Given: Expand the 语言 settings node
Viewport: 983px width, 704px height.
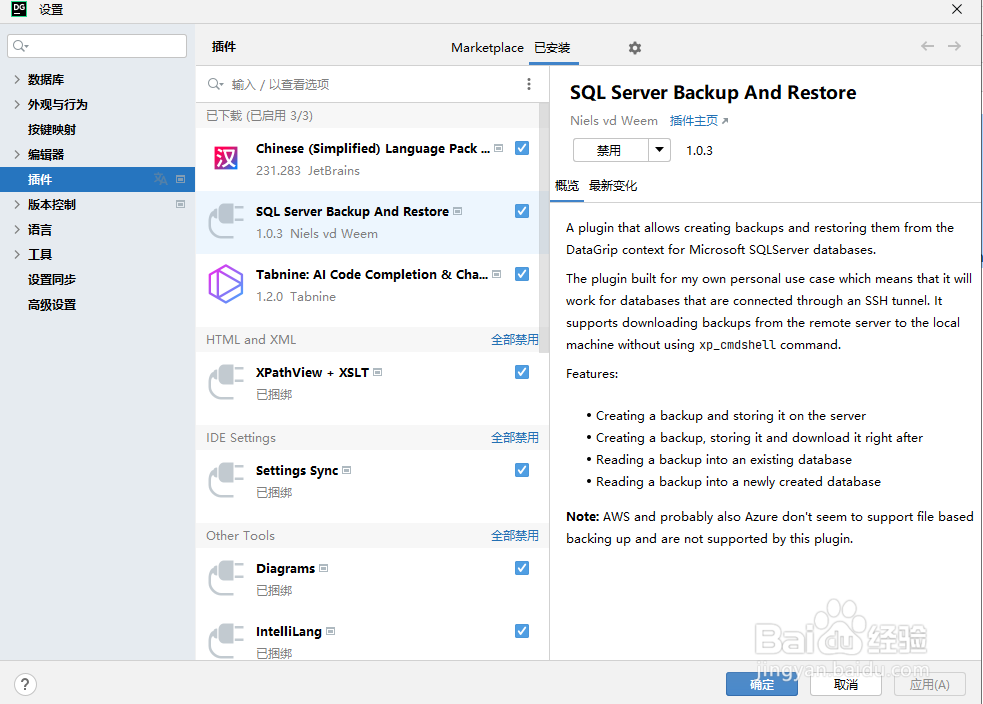Looking at the screenshot, I should click(17, 229).
